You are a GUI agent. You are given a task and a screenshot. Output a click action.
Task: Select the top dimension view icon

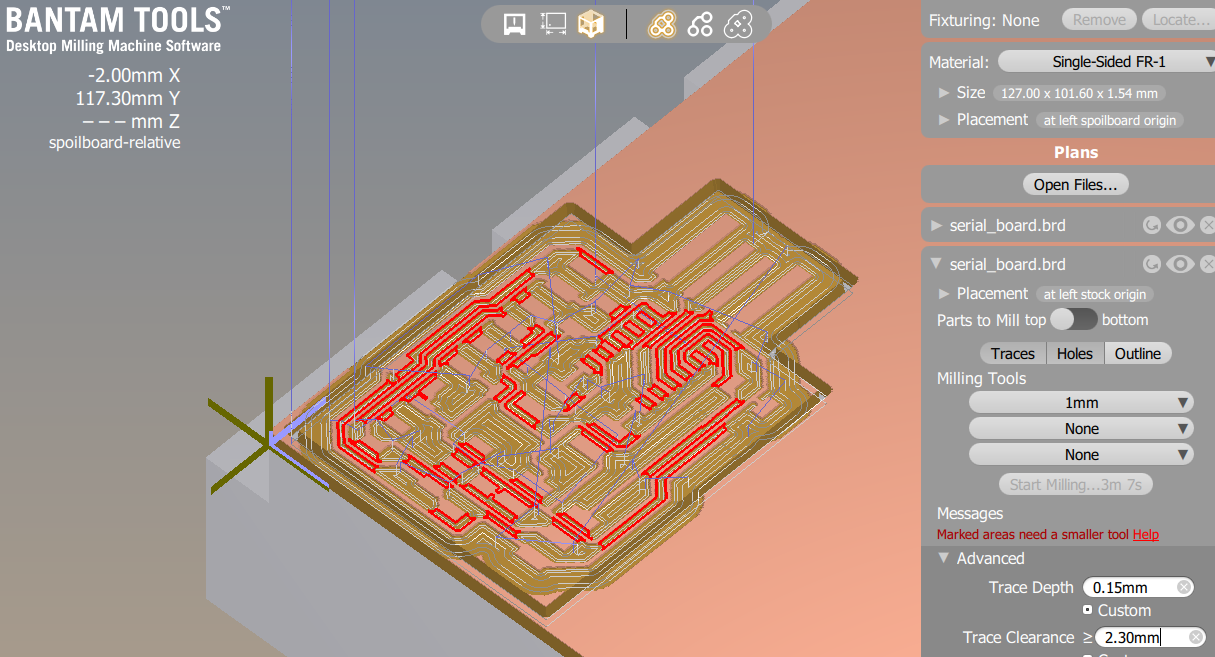pos(553,23)
